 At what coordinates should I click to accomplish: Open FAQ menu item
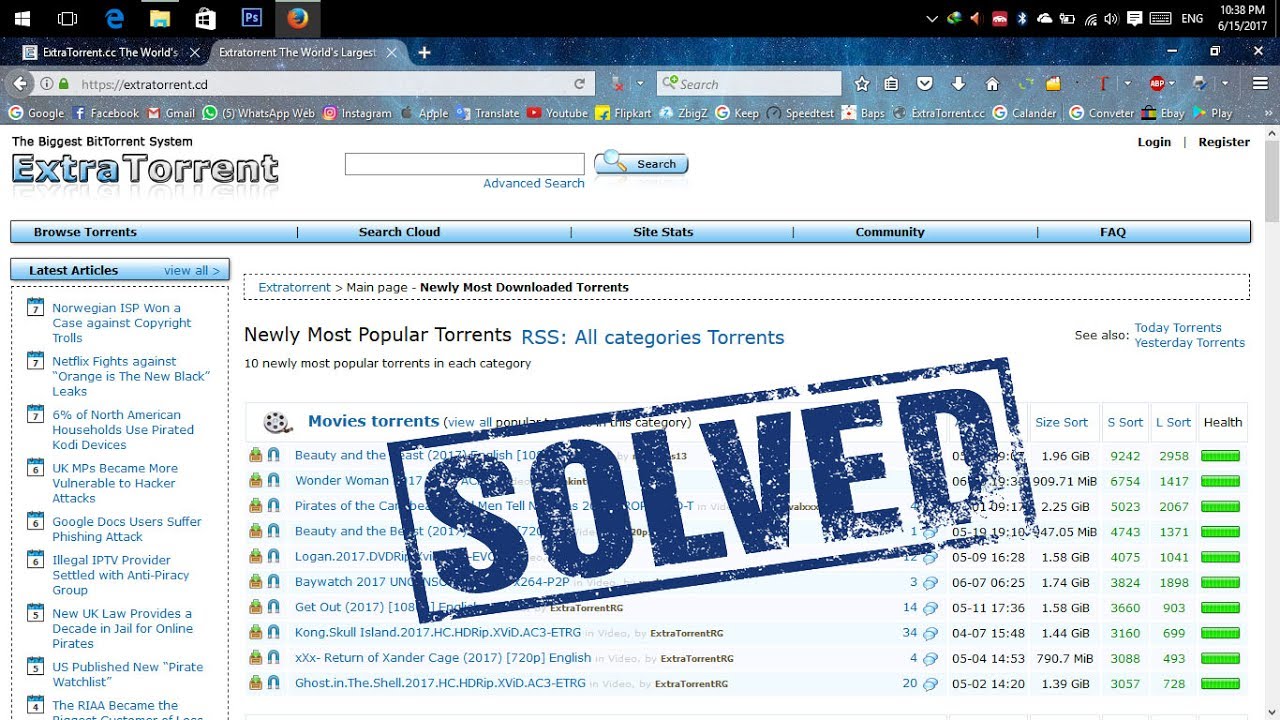point(1113,232)
